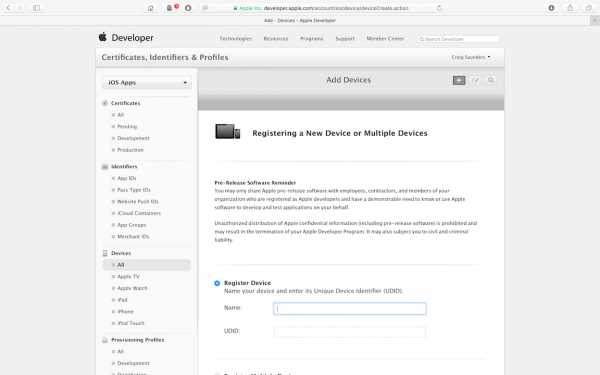This screenshot has width=600, height=375.
Task: Show all tabs icon in Safari
Action: pos(589,8)
